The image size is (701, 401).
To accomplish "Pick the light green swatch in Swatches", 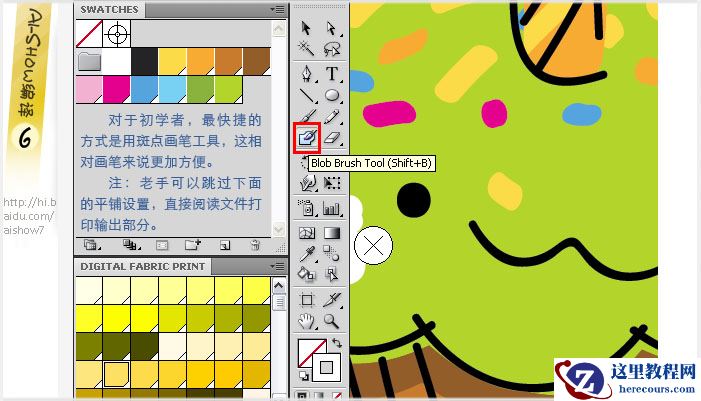I will [x=228, y=89].
